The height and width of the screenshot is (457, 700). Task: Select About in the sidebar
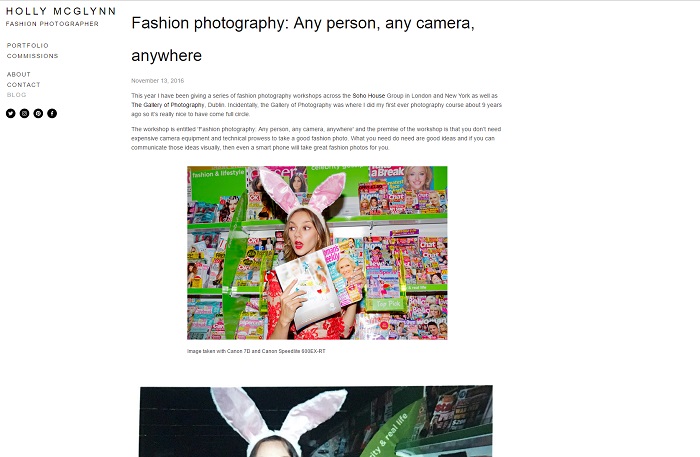click(19, 75)
